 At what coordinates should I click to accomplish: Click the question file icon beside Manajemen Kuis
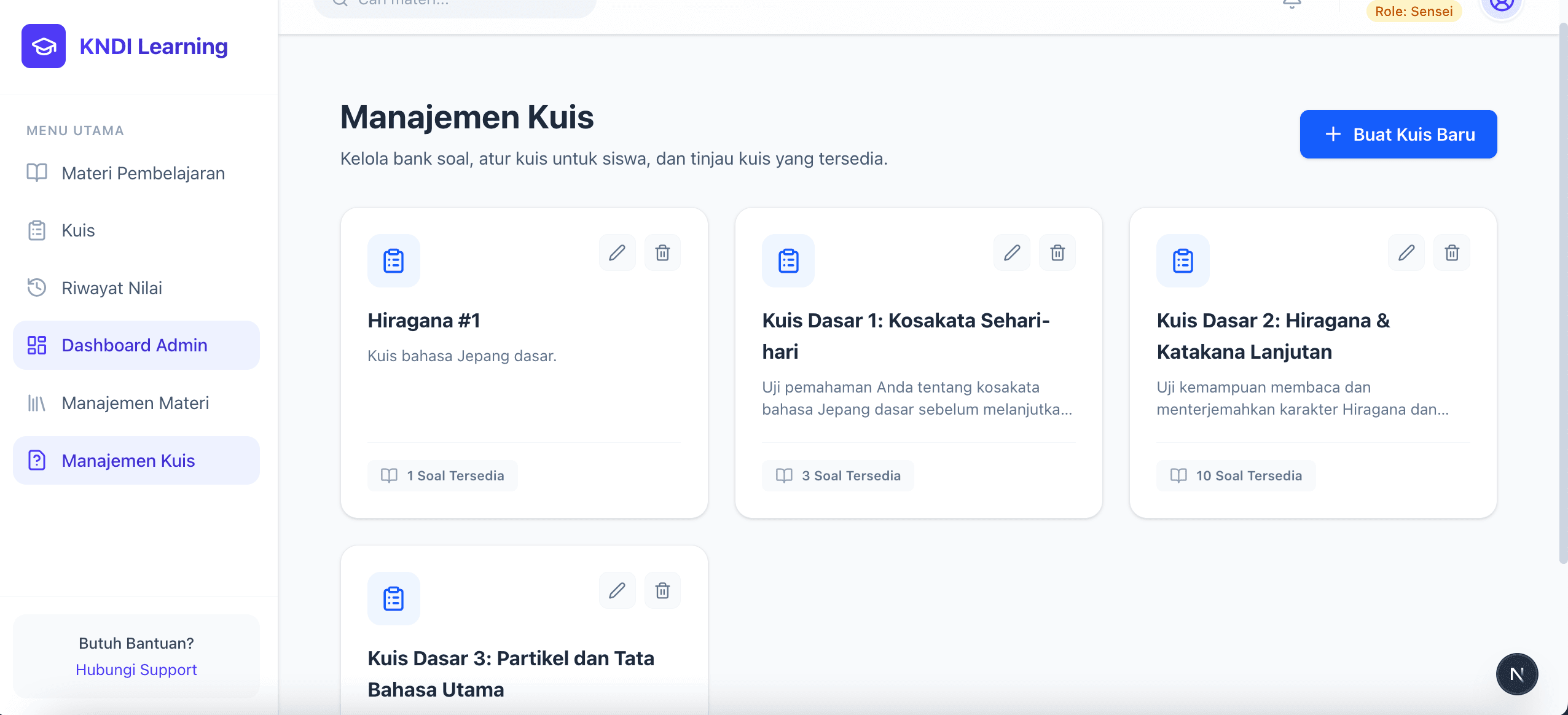pos(37,460)
